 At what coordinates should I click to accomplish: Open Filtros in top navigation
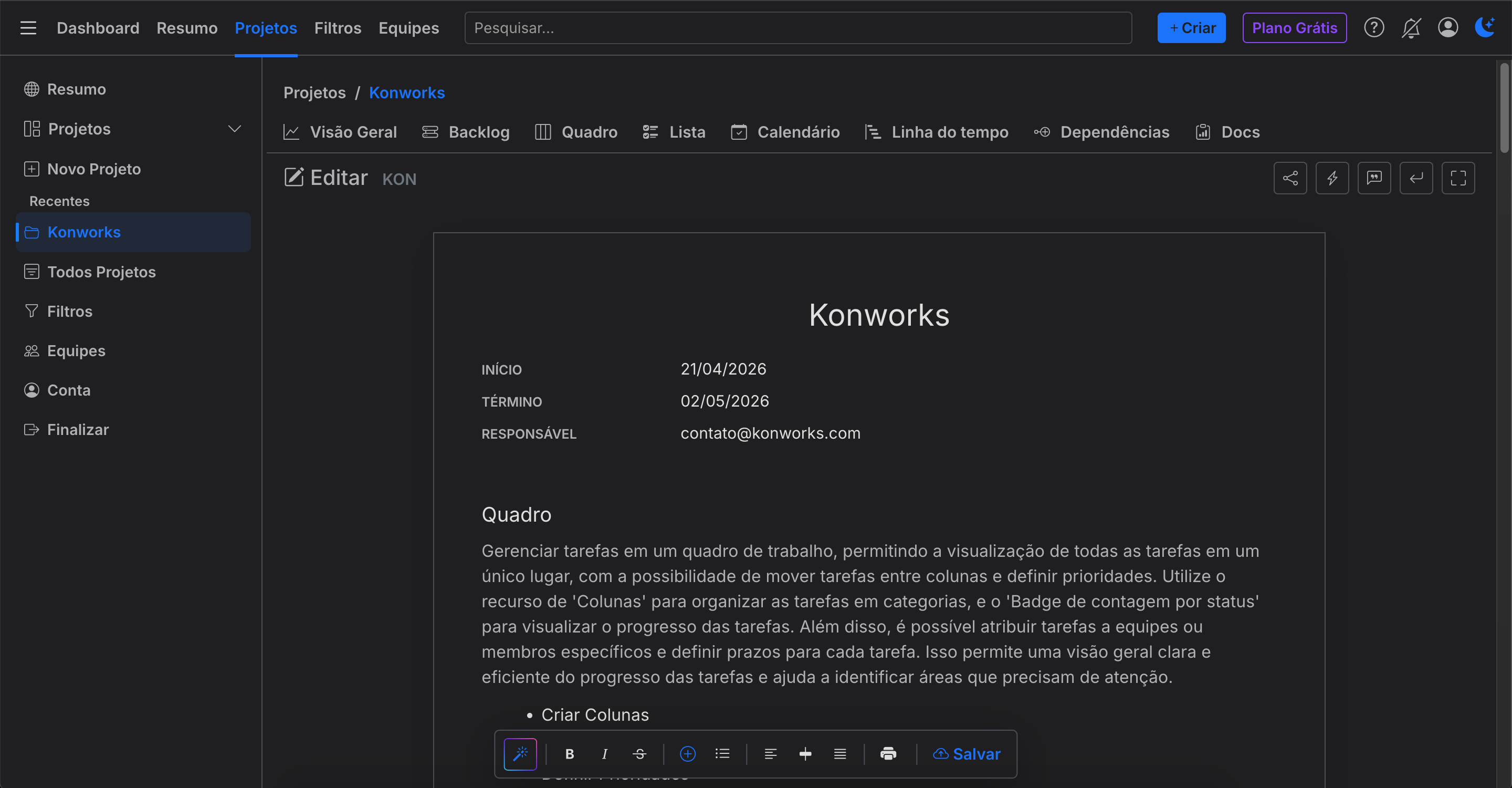[x=338, y=28]
